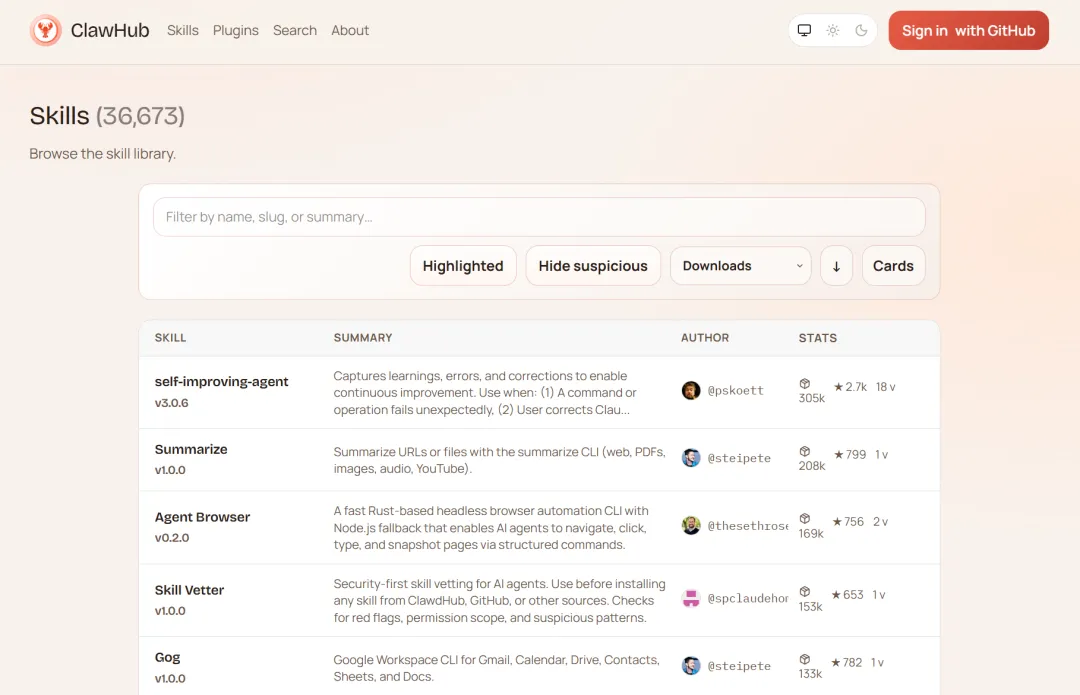The height and width of the screenshot is (695, 1080).
Task: Open the Gog skill
Action: pyautogui.click(x=167, y=657)
